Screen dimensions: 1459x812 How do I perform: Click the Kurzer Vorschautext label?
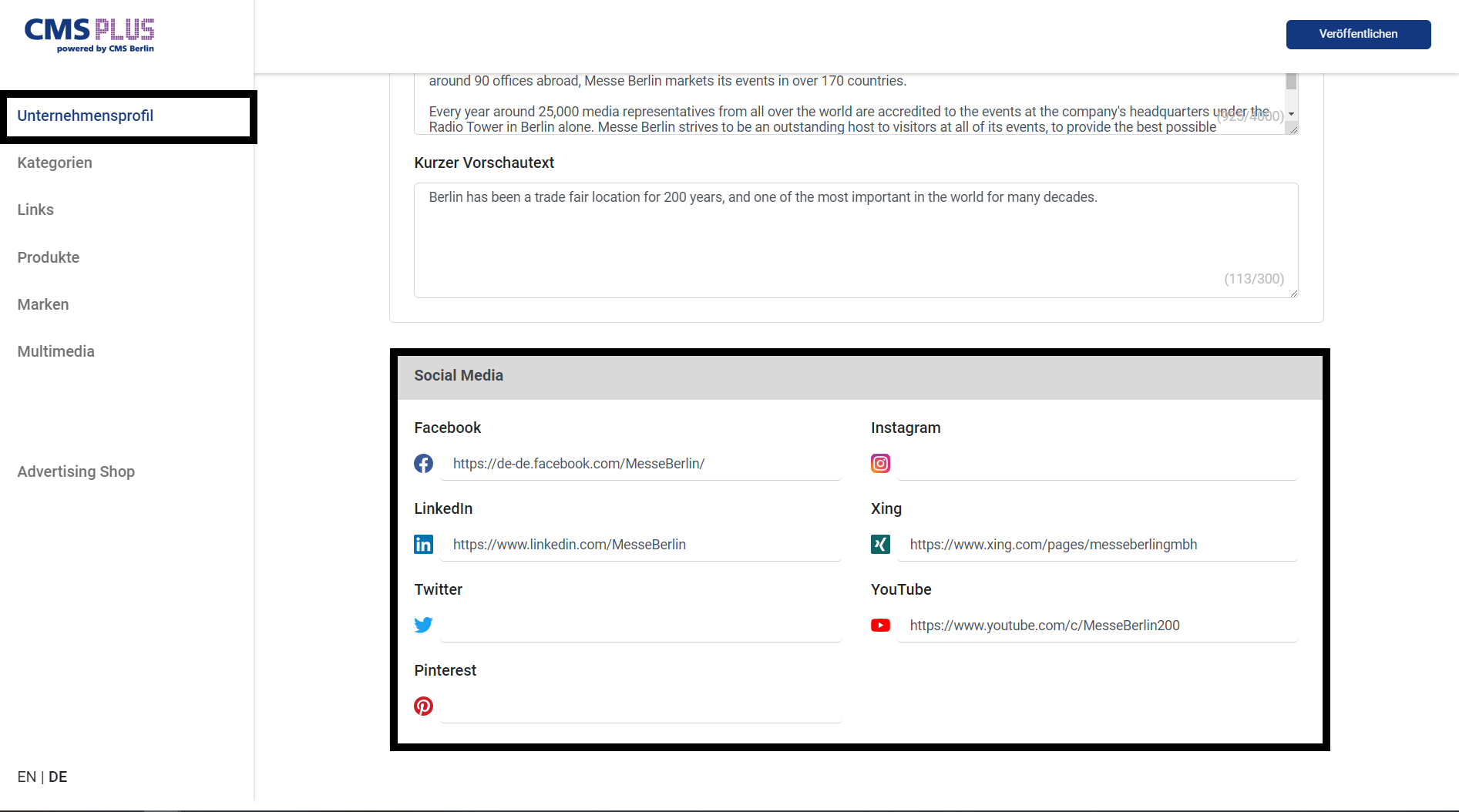point(484,163)
